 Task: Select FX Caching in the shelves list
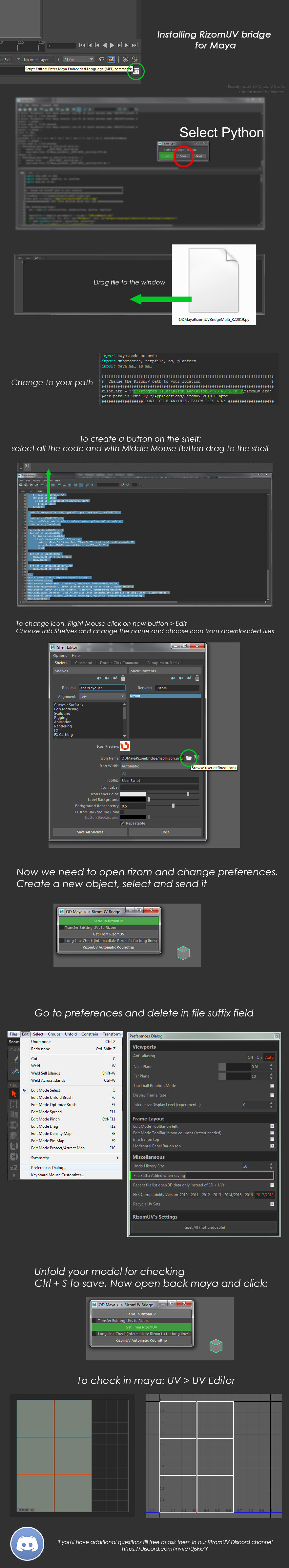pyautogui.click(x=64, y=735)
